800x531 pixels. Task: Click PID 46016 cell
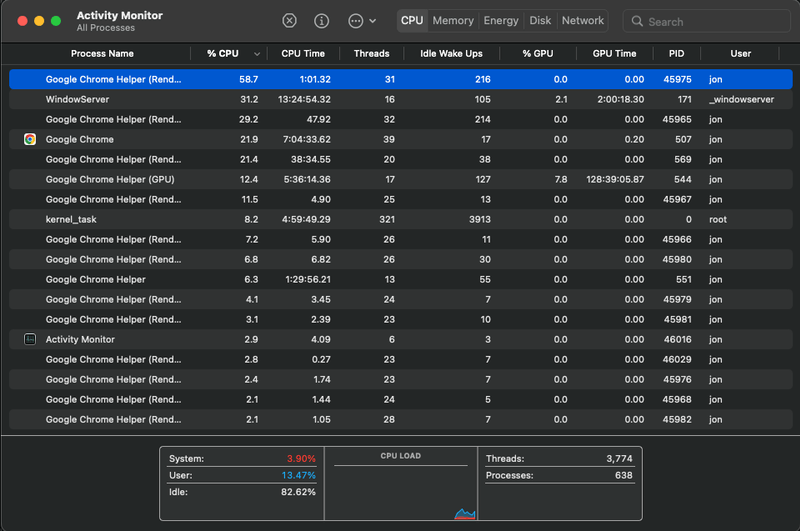(x=677, y=339)
